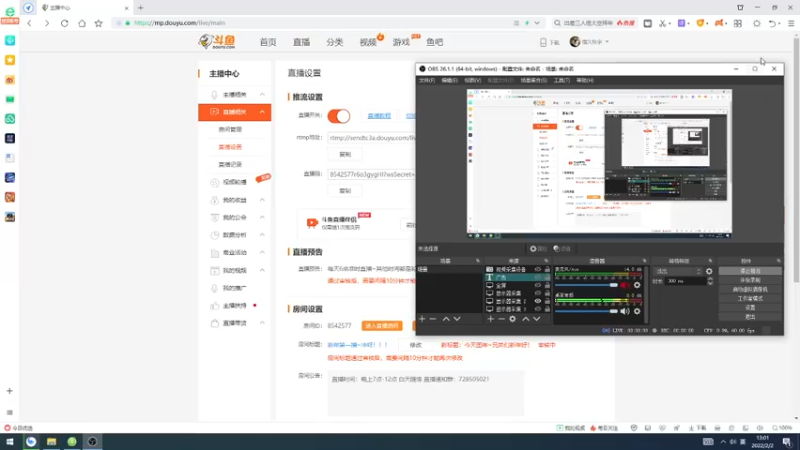Click the Douyu logo in the site header

pos(218,42)
